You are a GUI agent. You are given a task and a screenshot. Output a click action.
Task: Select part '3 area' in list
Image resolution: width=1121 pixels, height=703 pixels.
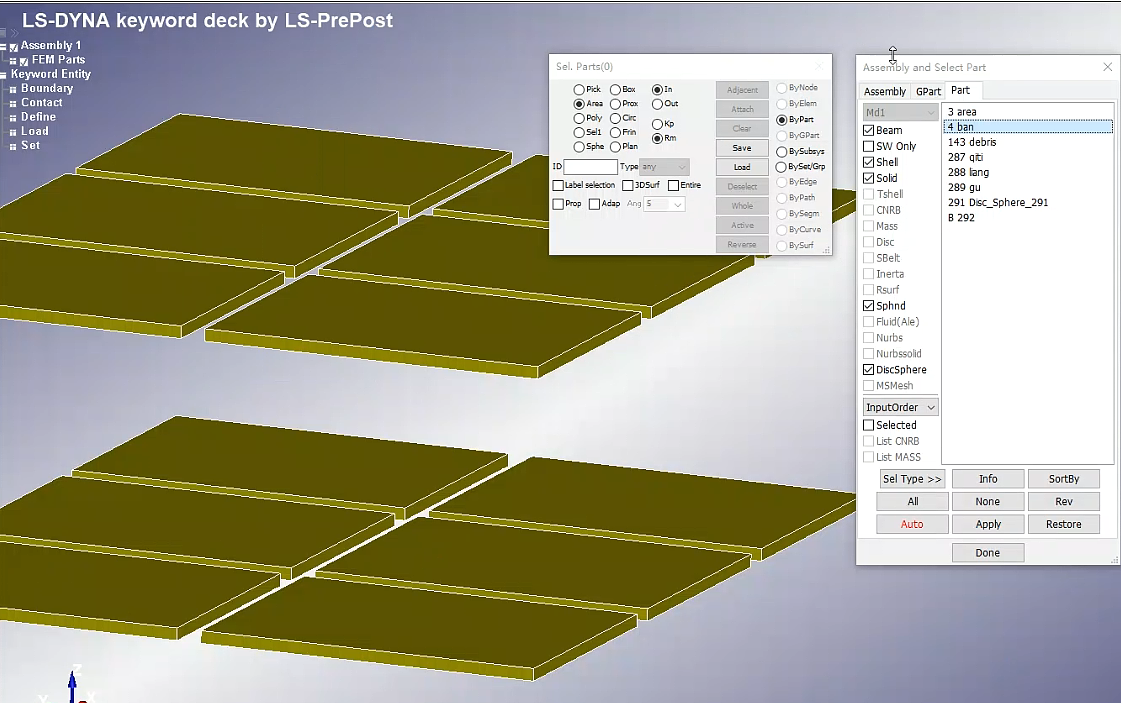1028,112
